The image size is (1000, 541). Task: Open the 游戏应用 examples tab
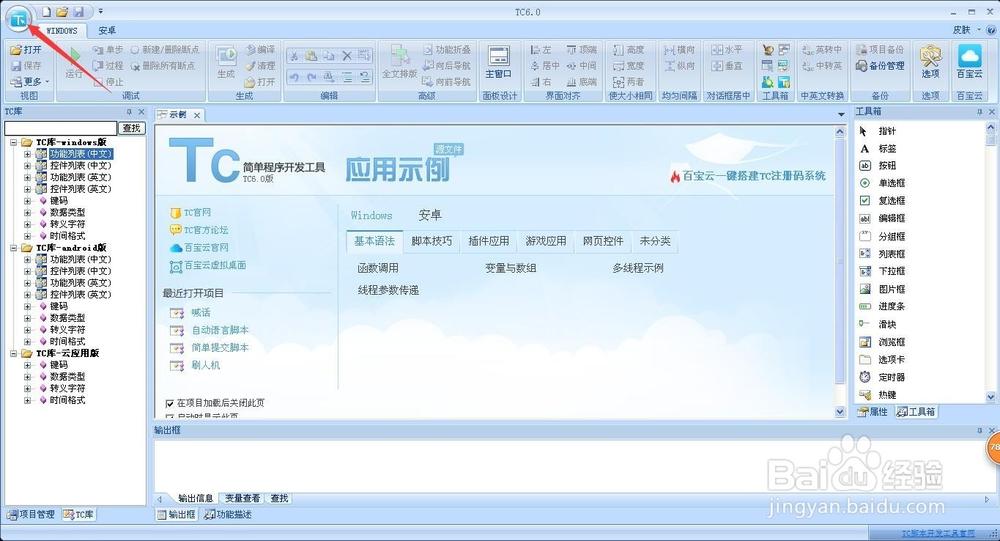click(546, 241)
